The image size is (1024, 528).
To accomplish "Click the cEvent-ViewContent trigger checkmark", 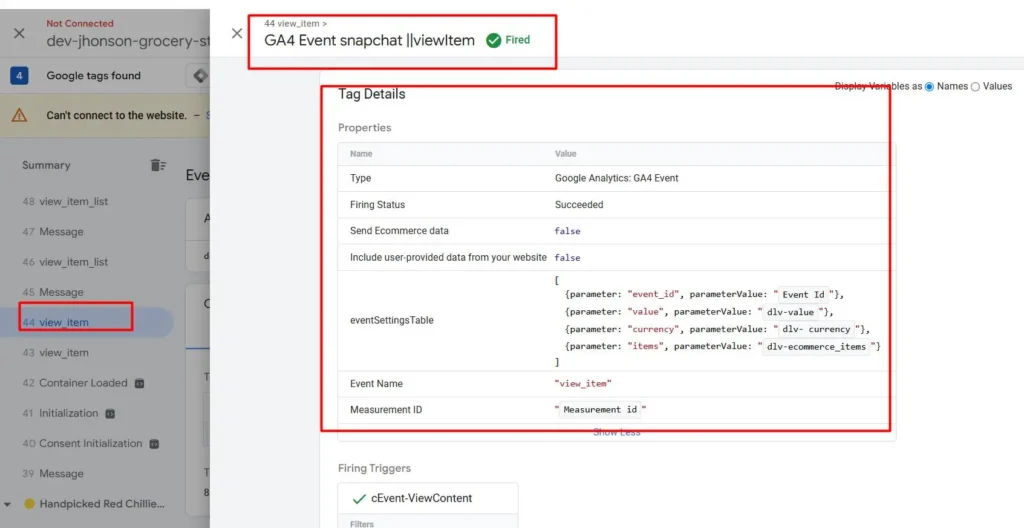I will pyautogui.click(x=359, y=499).
